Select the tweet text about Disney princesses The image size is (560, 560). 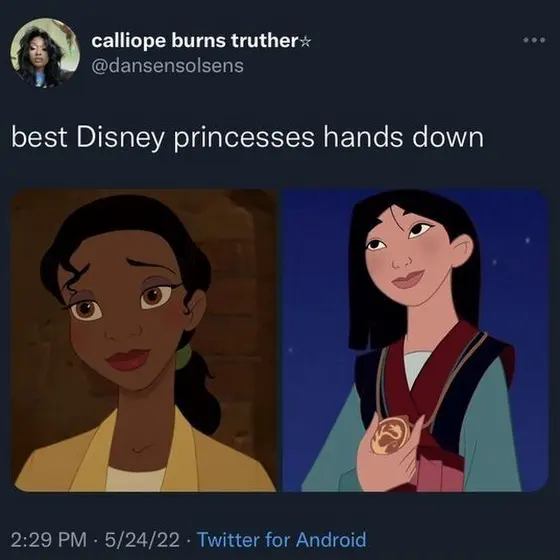(x=247, y=138)
